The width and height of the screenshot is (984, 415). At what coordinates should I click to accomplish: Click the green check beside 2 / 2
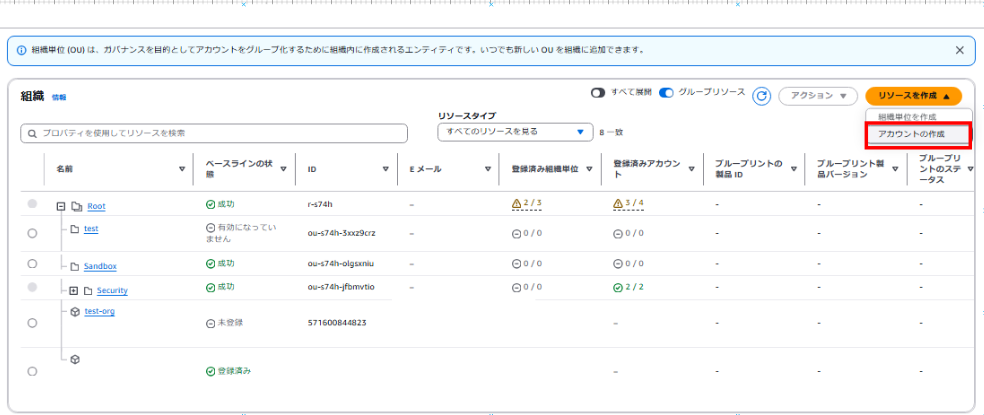[x=618, y=287]
